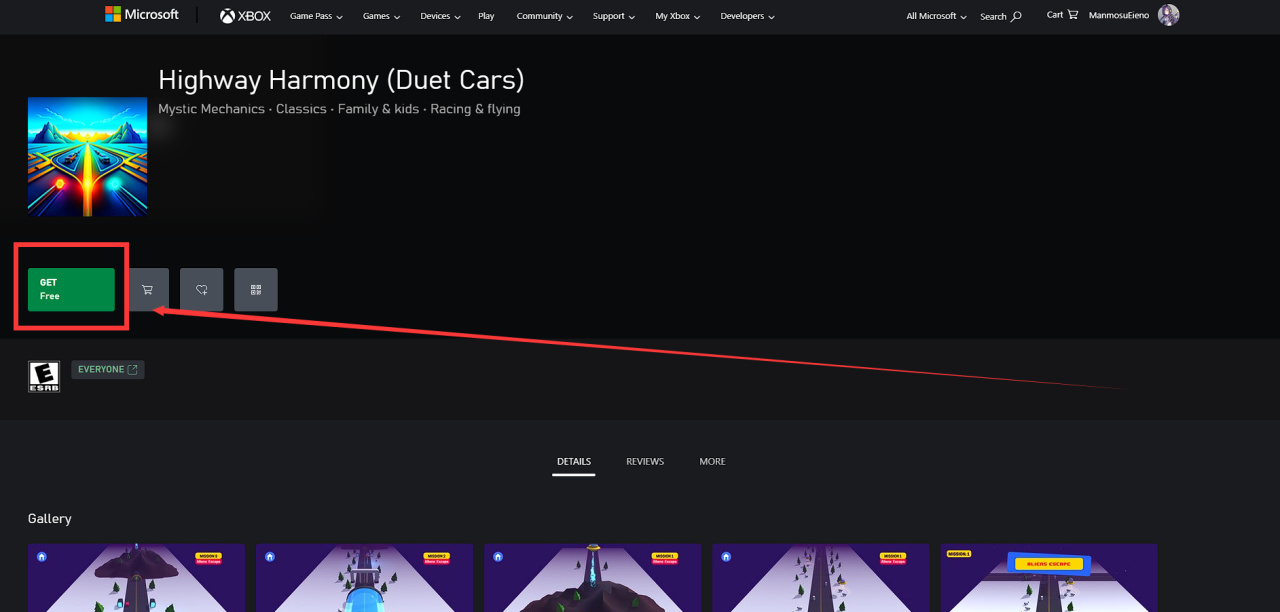The width and height of the screenshot is (1280, 612).
Task: Open the first gallery screenshot thumbnail
Action: coord(136,578)
